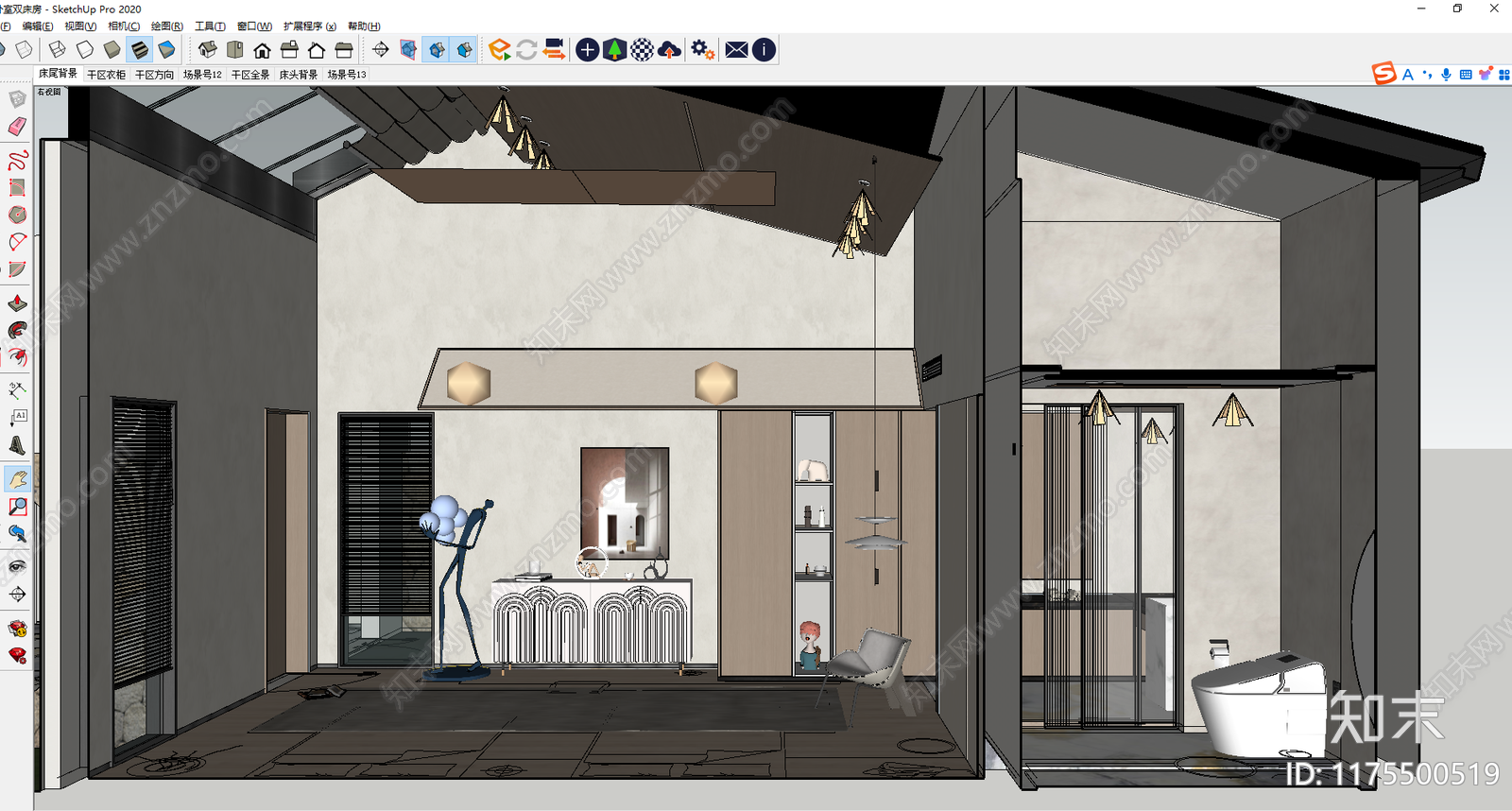Viewport: 1512px width, 811px height.
Task: Open the 相机(C) menu
Action: 124,26
